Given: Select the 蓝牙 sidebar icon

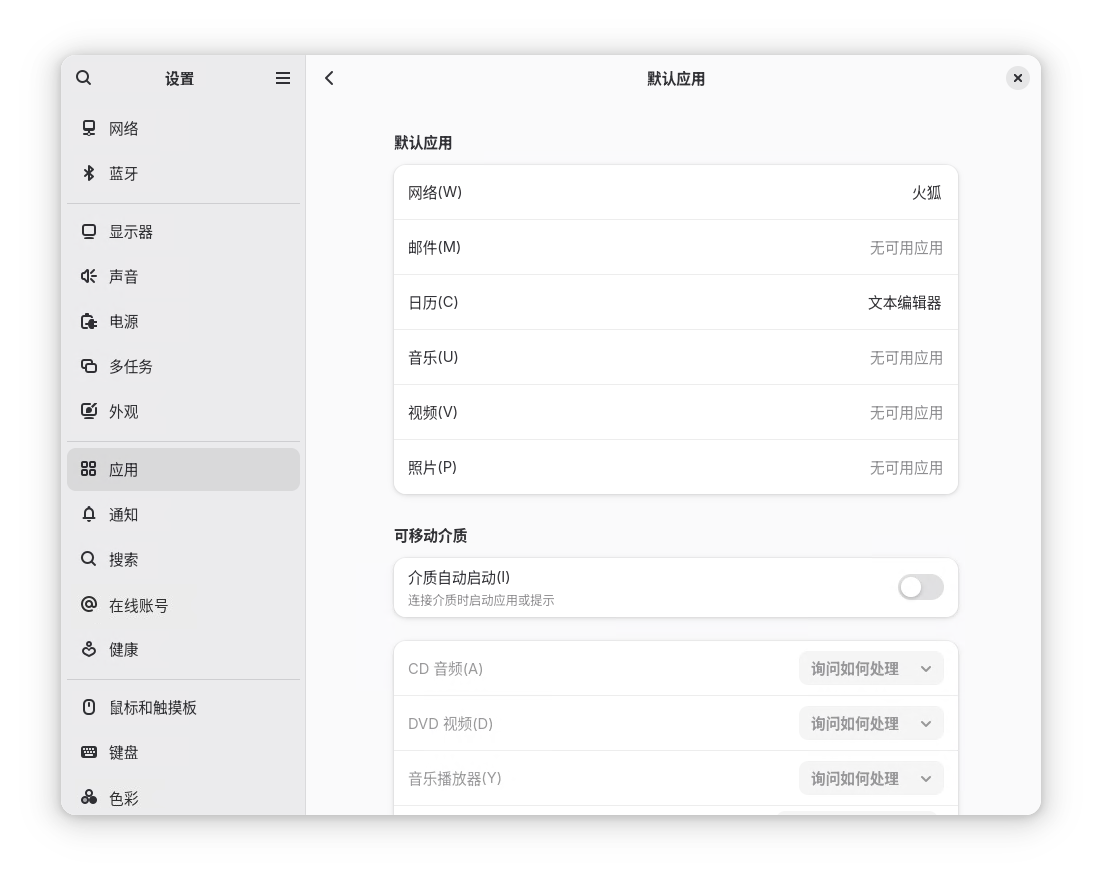Looking at the screenshot, I should pyautogui.click(x=88, y=173).
